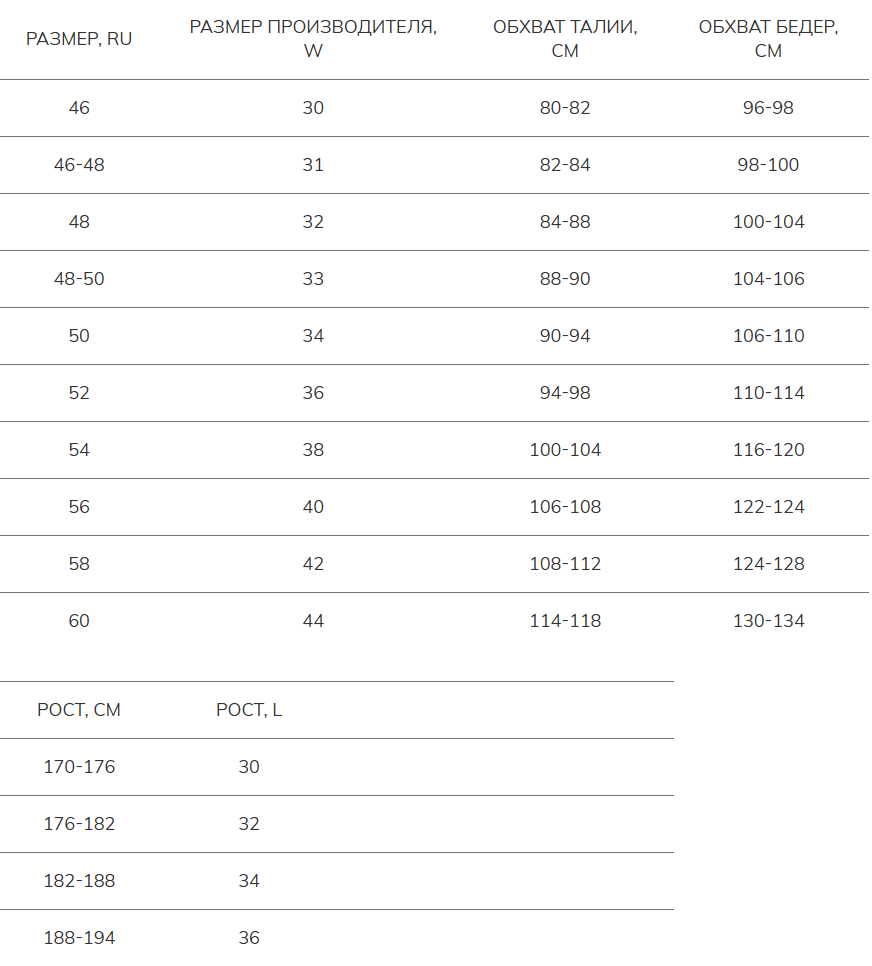Viewport: 872px width, 966px height.
Task: Select height range 170-176 cell
Action: [79, 767]
